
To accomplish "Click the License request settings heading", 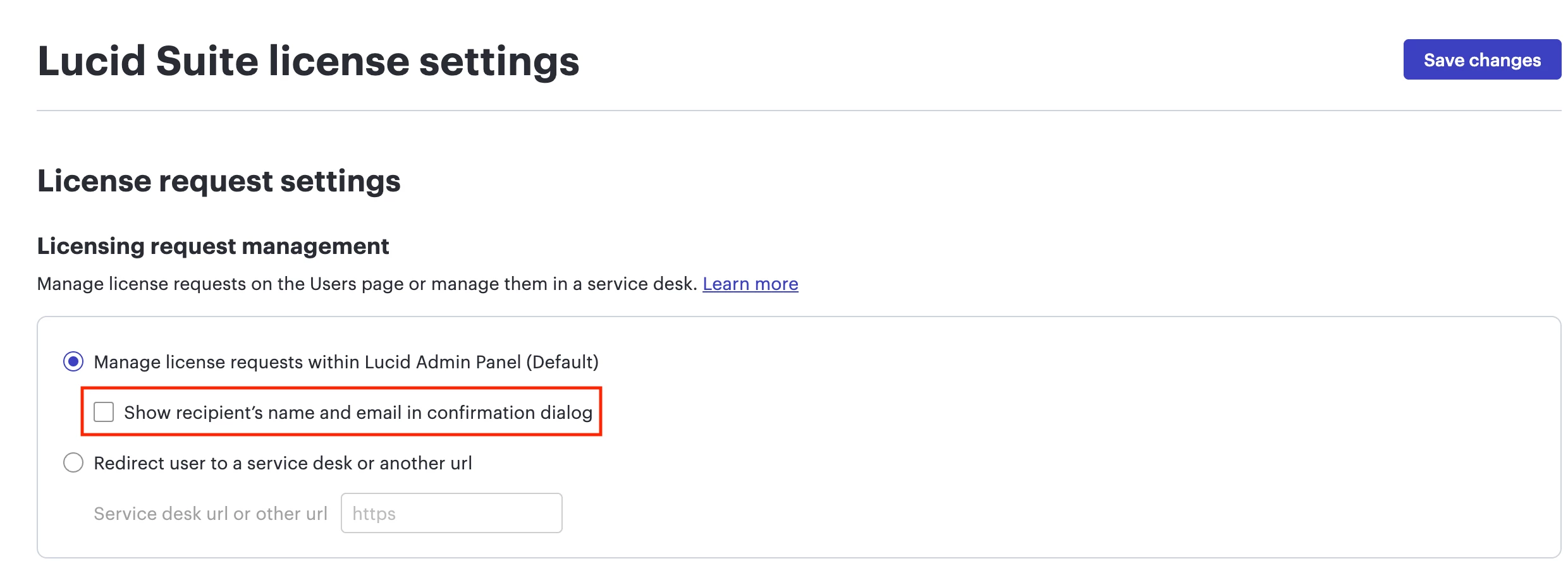I will [x=218, y=181].
